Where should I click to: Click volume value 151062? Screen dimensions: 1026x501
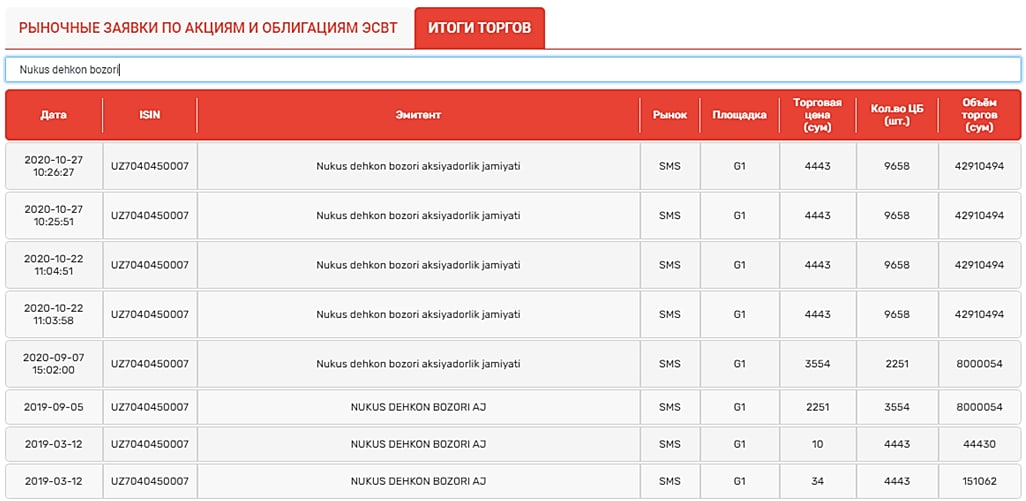coord(980,481)
